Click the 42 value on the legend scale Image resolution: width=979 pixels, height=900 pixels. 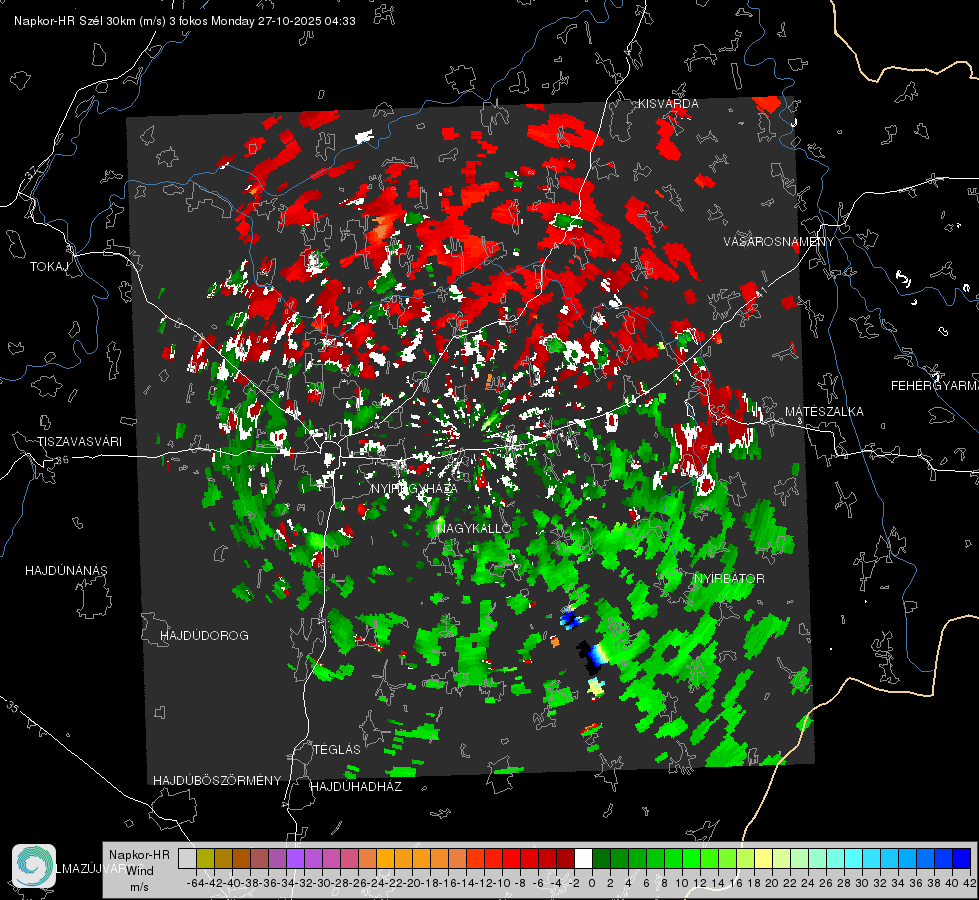coord(969,883)
